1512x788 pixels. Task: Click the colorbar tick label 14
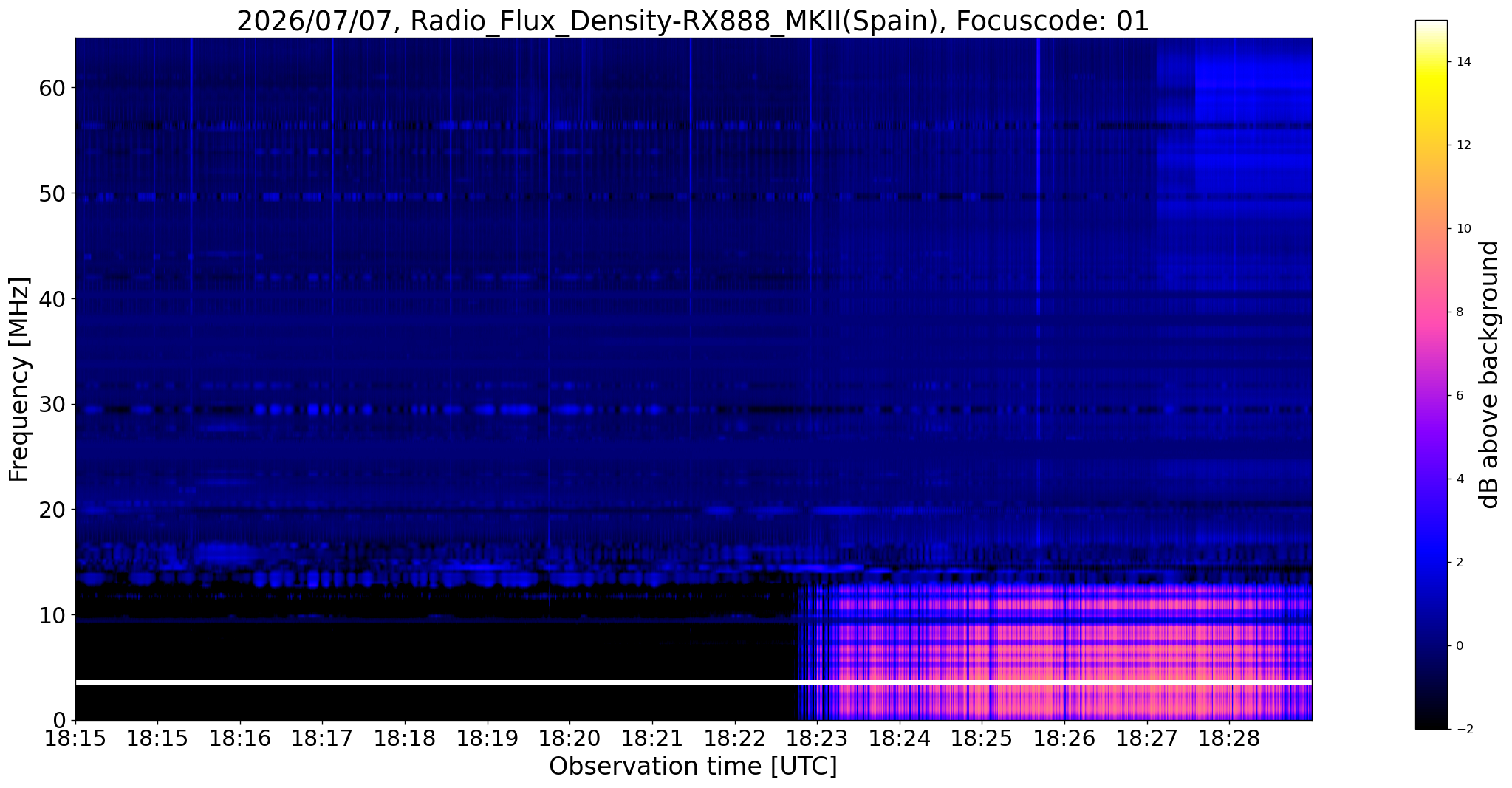point(1463,62)
